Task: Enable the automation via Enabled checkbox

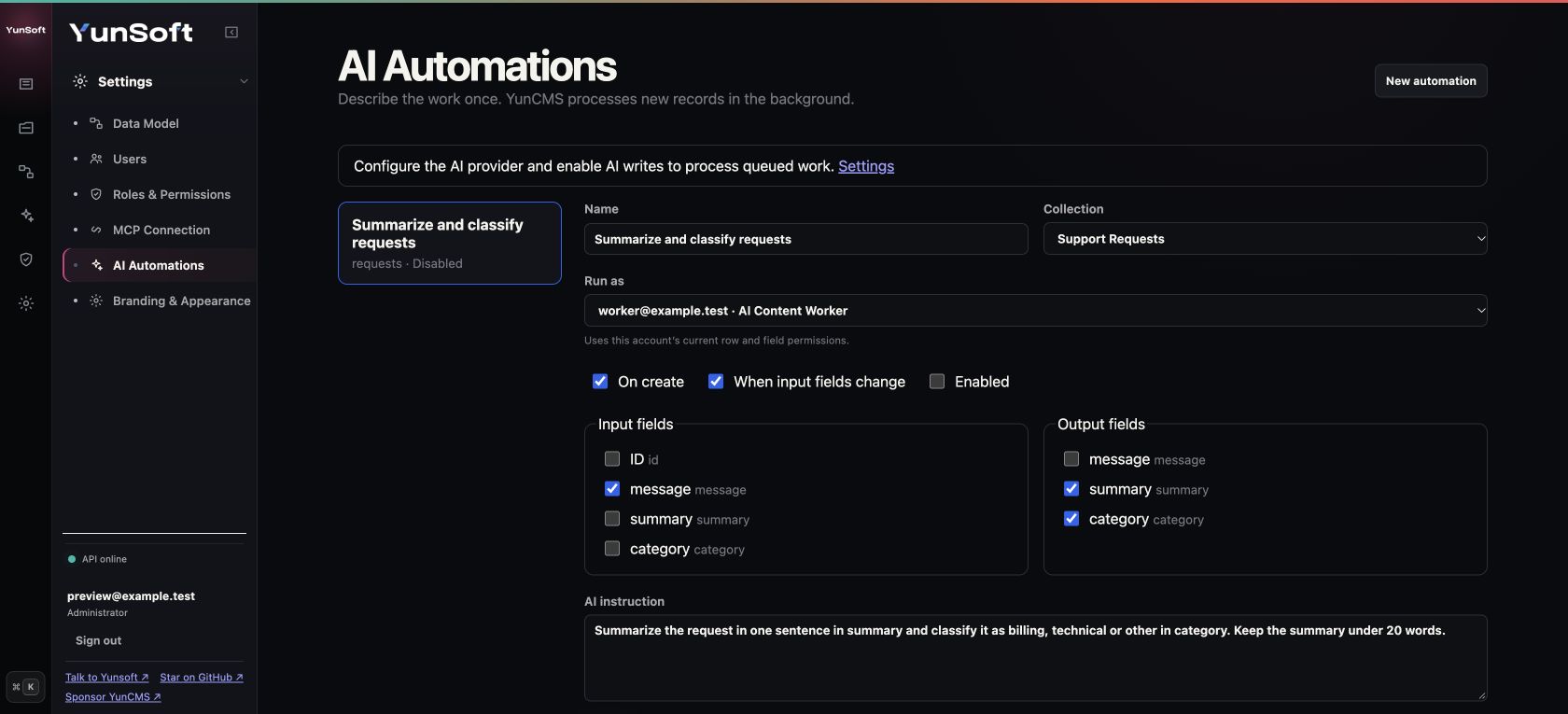Action: [x=937, y=381]
